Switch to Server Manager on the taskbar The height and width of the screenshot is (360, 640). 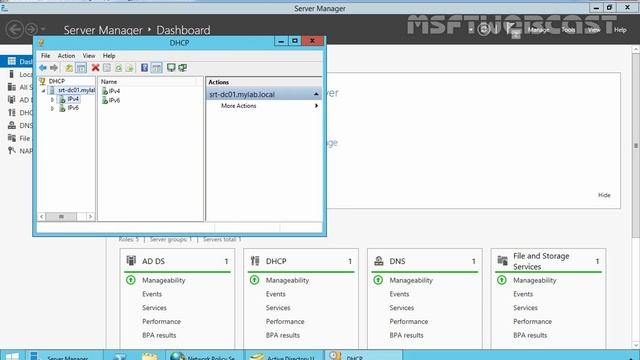(65, 356)
